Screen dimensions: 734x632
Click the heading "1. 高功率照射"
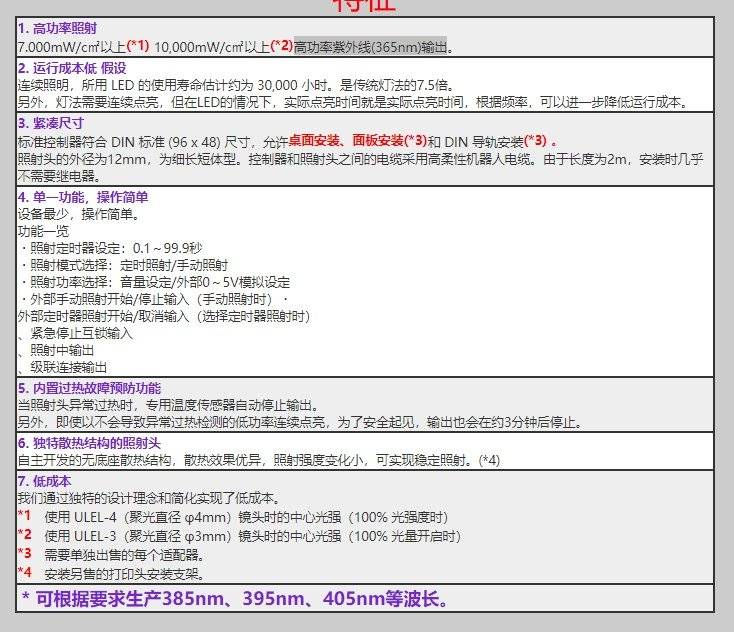[58, 29]
